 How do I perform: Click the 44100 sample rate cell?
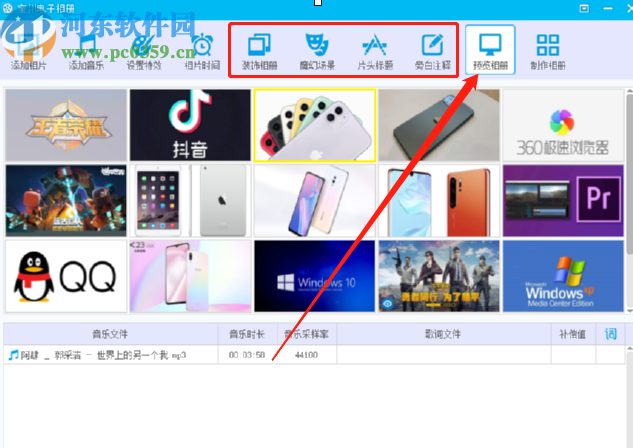click(x=306, y=355)
